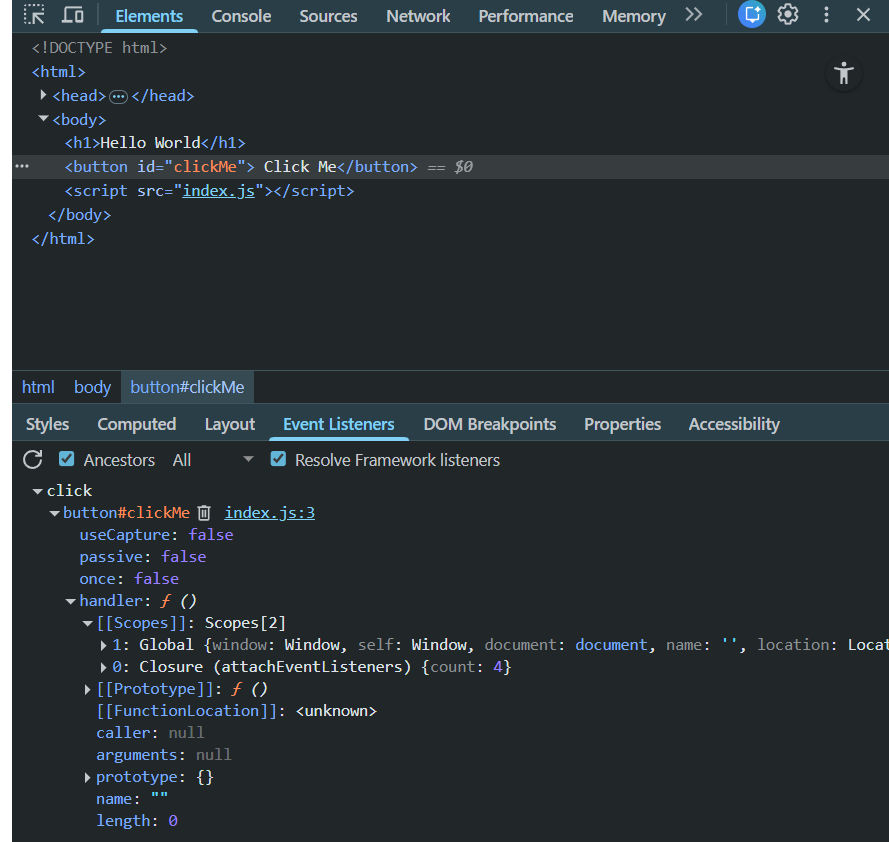This screenshot has width=889, height=842.
Task: Go to the Memory tab
Action: click(x=633, y=16)
